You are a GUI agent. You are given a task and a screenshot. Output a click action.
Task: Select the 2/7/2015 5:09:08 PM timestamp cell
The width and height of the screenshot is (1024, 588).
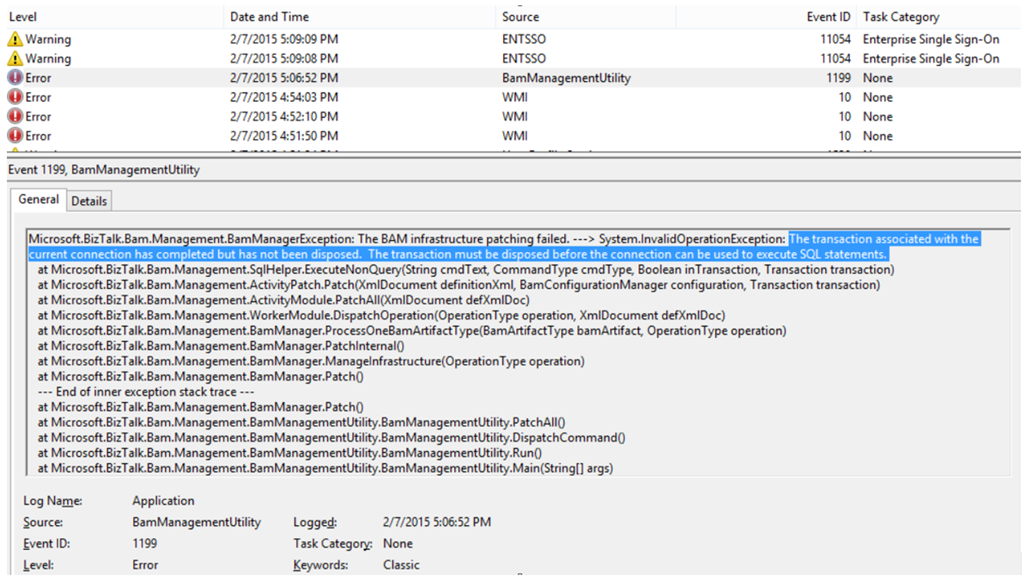click(x=284, y=59)
